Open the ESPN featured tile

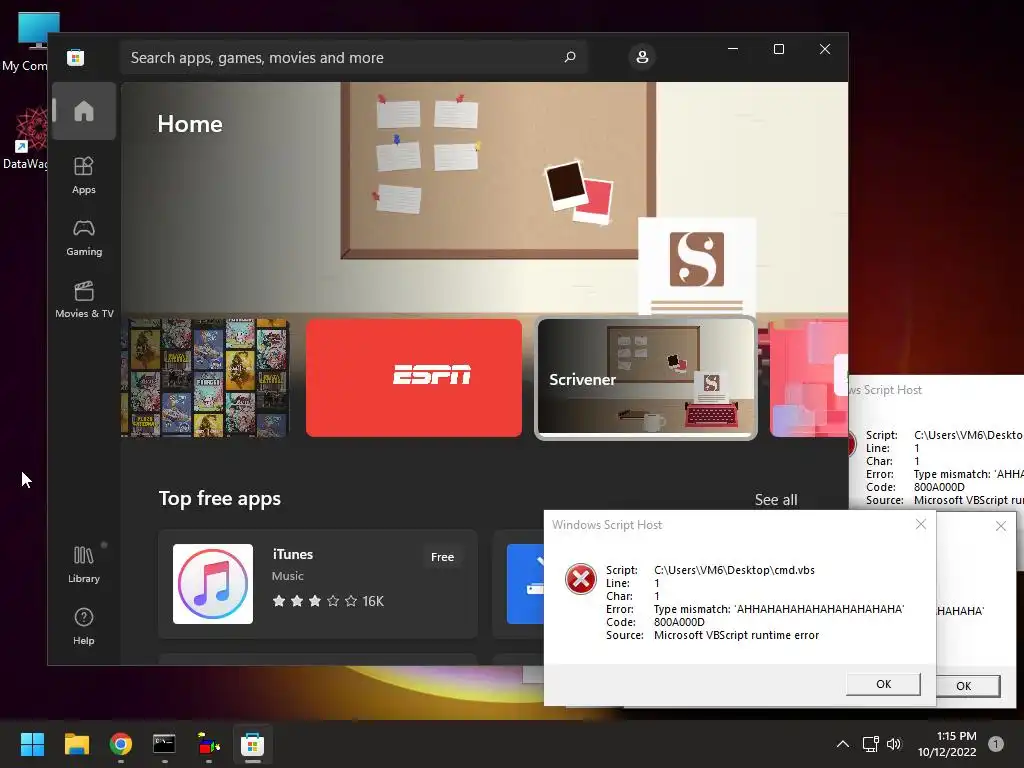click(413, 377)
